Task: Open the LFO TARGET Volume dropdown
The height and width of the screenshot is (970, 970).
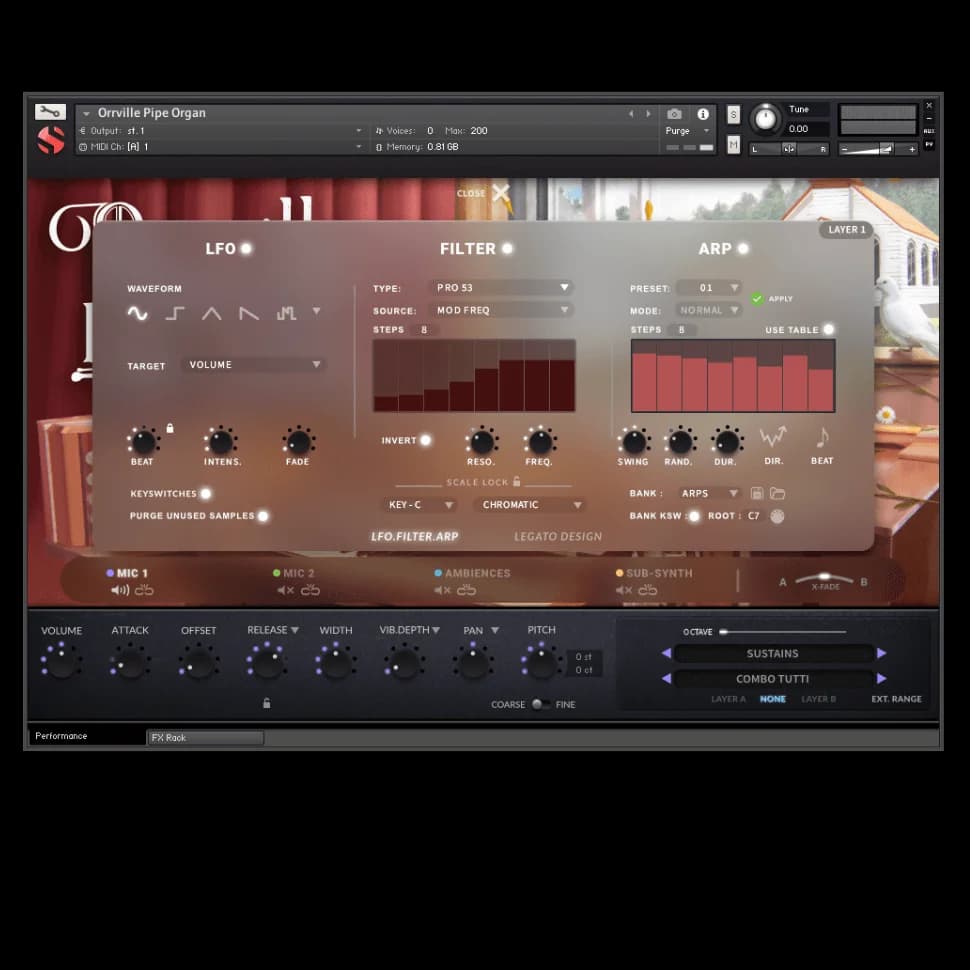Action: click(x=254, y=365)
